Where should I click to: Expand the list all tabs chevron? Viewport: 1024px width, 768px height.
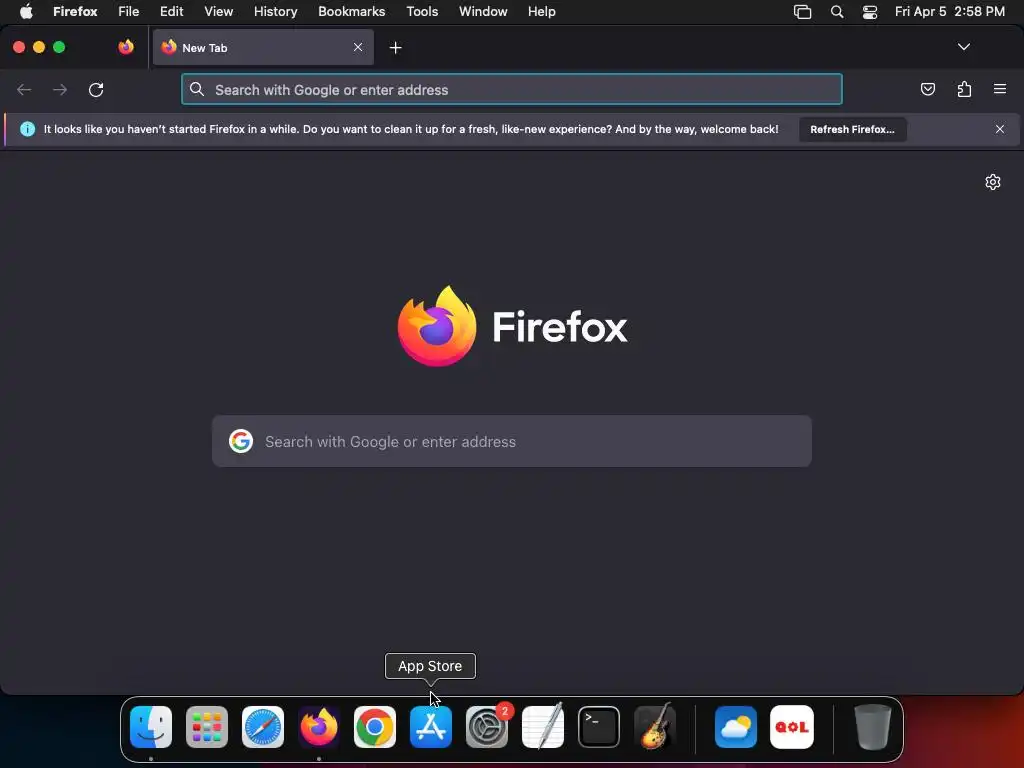tap(963, 47)
